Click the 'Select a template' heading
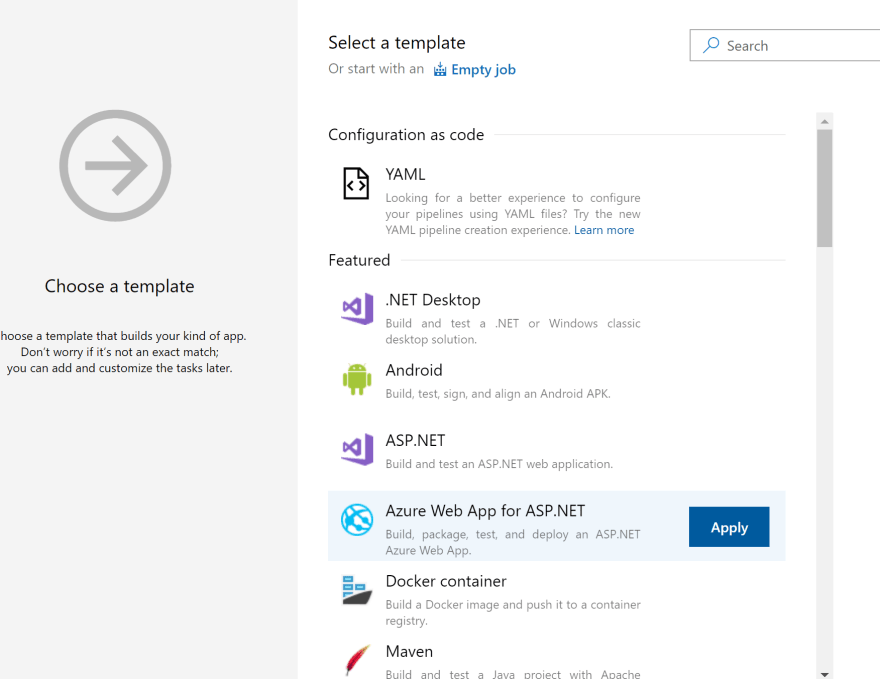Viewport: 880px width, 679px height. point(397,43)
